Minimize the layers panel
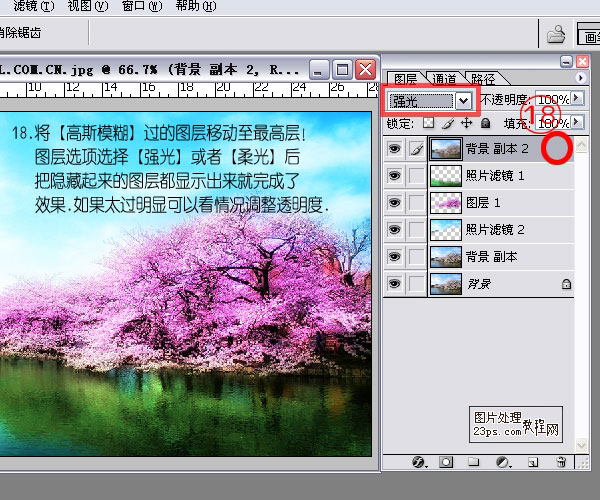 coord(566,61)
